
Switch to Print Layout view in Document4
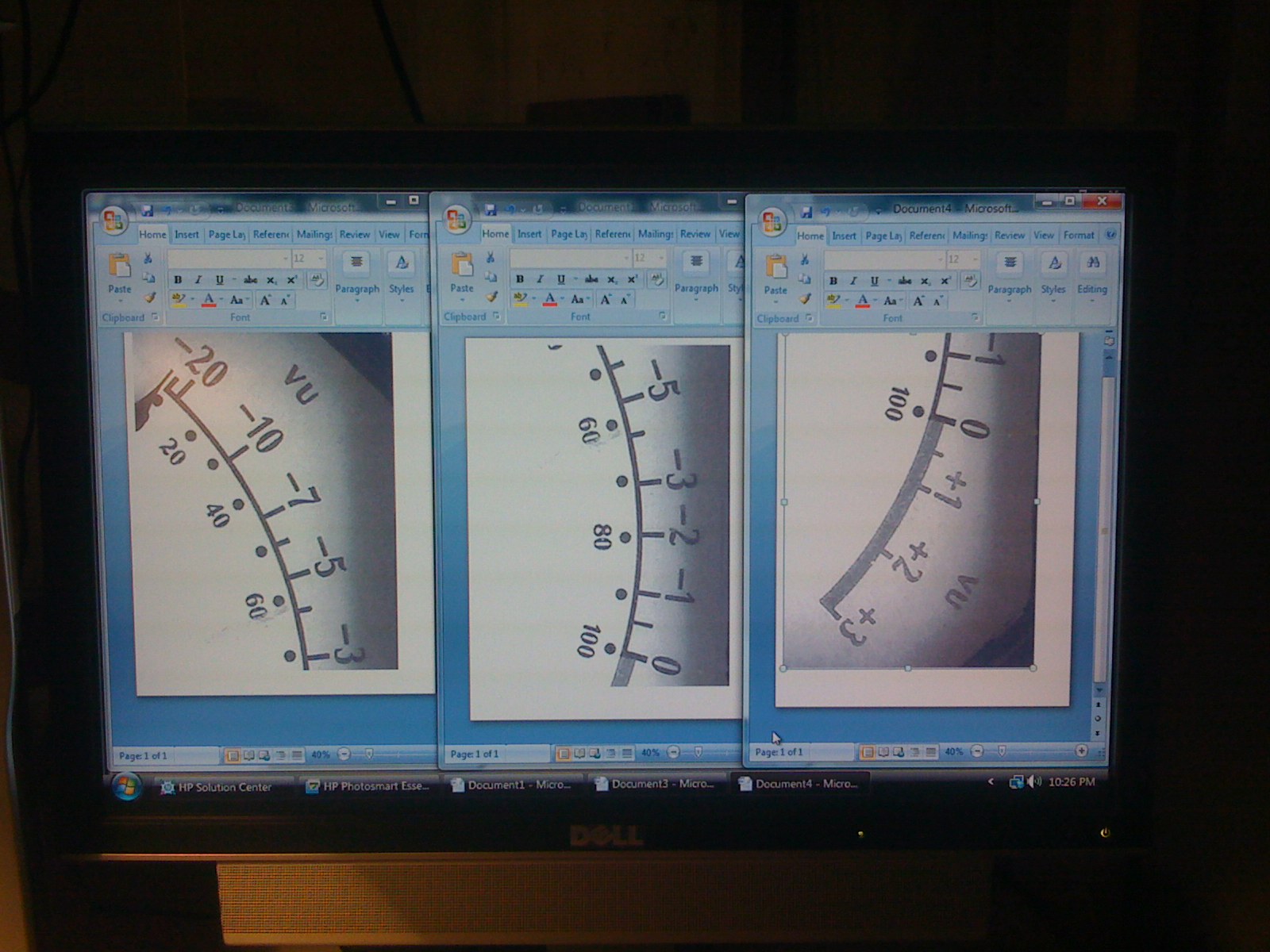[868, 751]
